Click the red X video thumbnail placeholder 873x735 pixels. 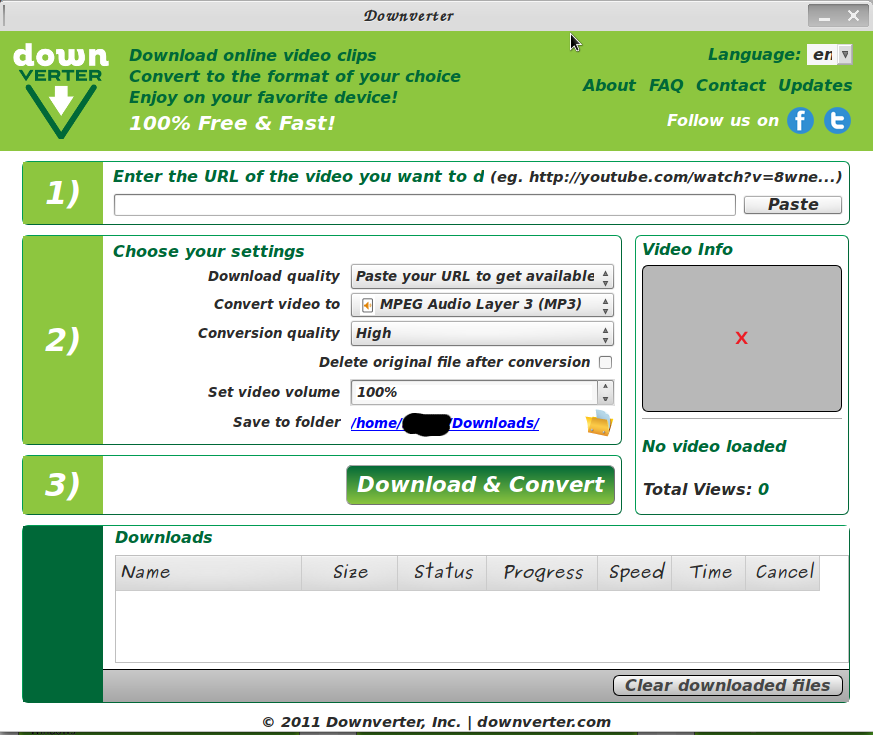(x=742, y=338)
